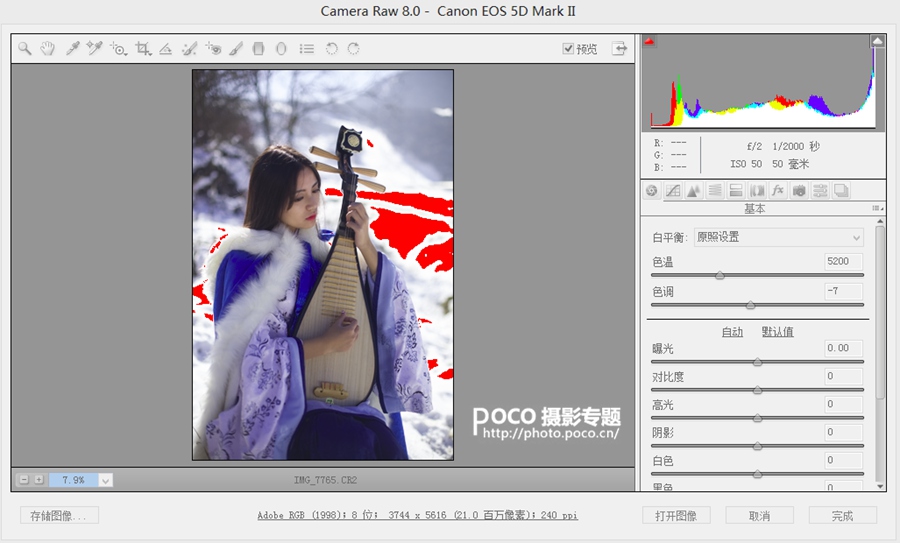Click the IMG_7765.CR2 filename text
This screenshot has width=900, height=543.
tap(325, 480)
